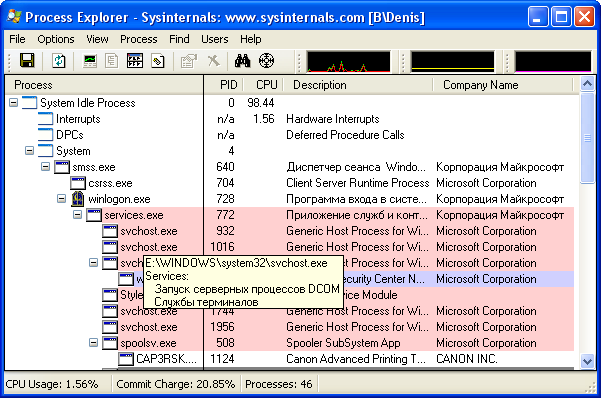The image size is (601, 398).
Task: Click the scrollbar down arrow
Action: [587, 361]
